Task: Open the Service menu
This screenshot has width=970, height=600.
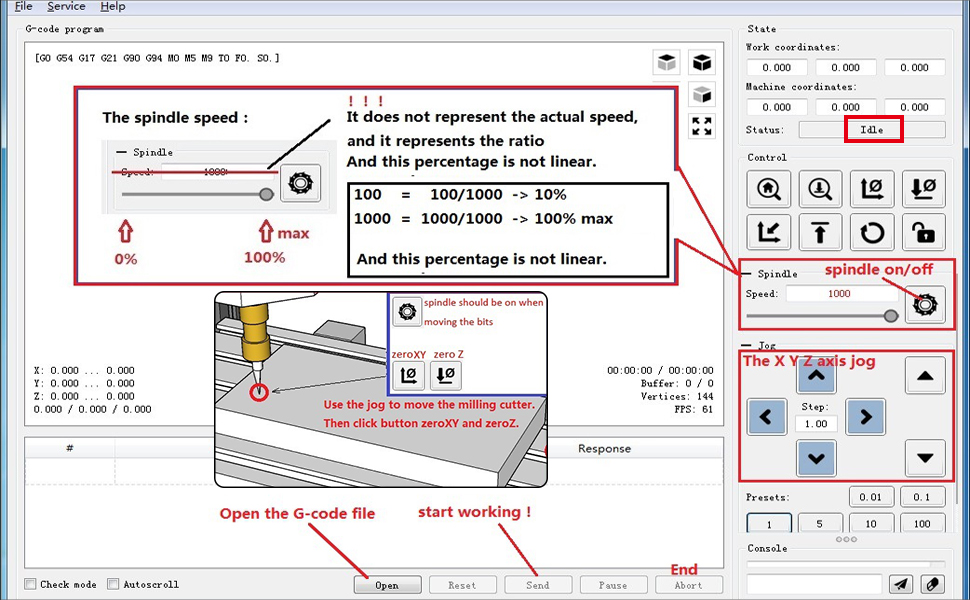Action: coord(66,6)
